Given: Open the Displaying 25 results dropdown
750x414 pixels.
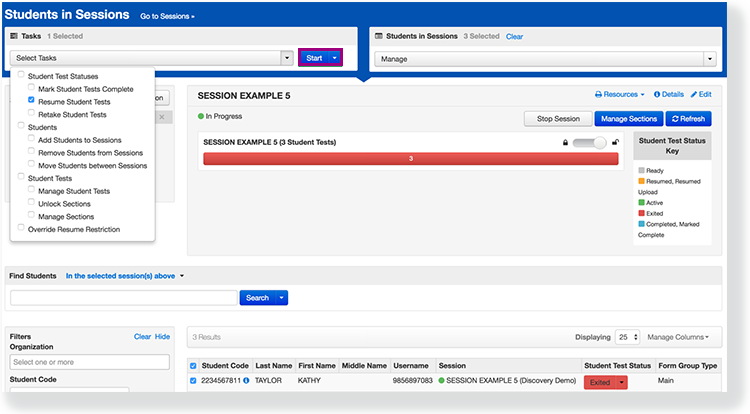Looking at the screenshot, I should point(628,337).
